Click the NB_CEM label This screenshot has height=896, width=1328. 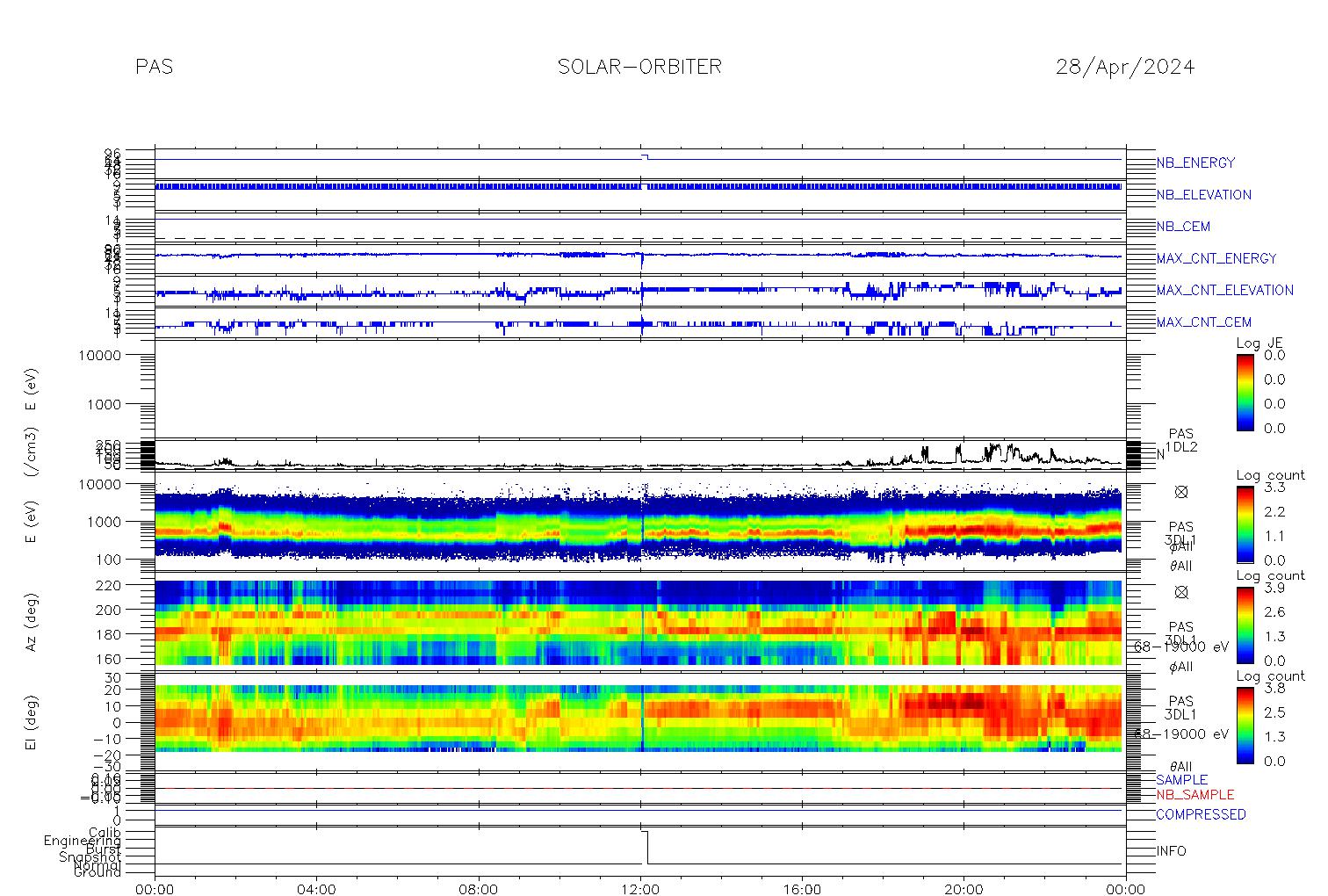(1183, 227)
